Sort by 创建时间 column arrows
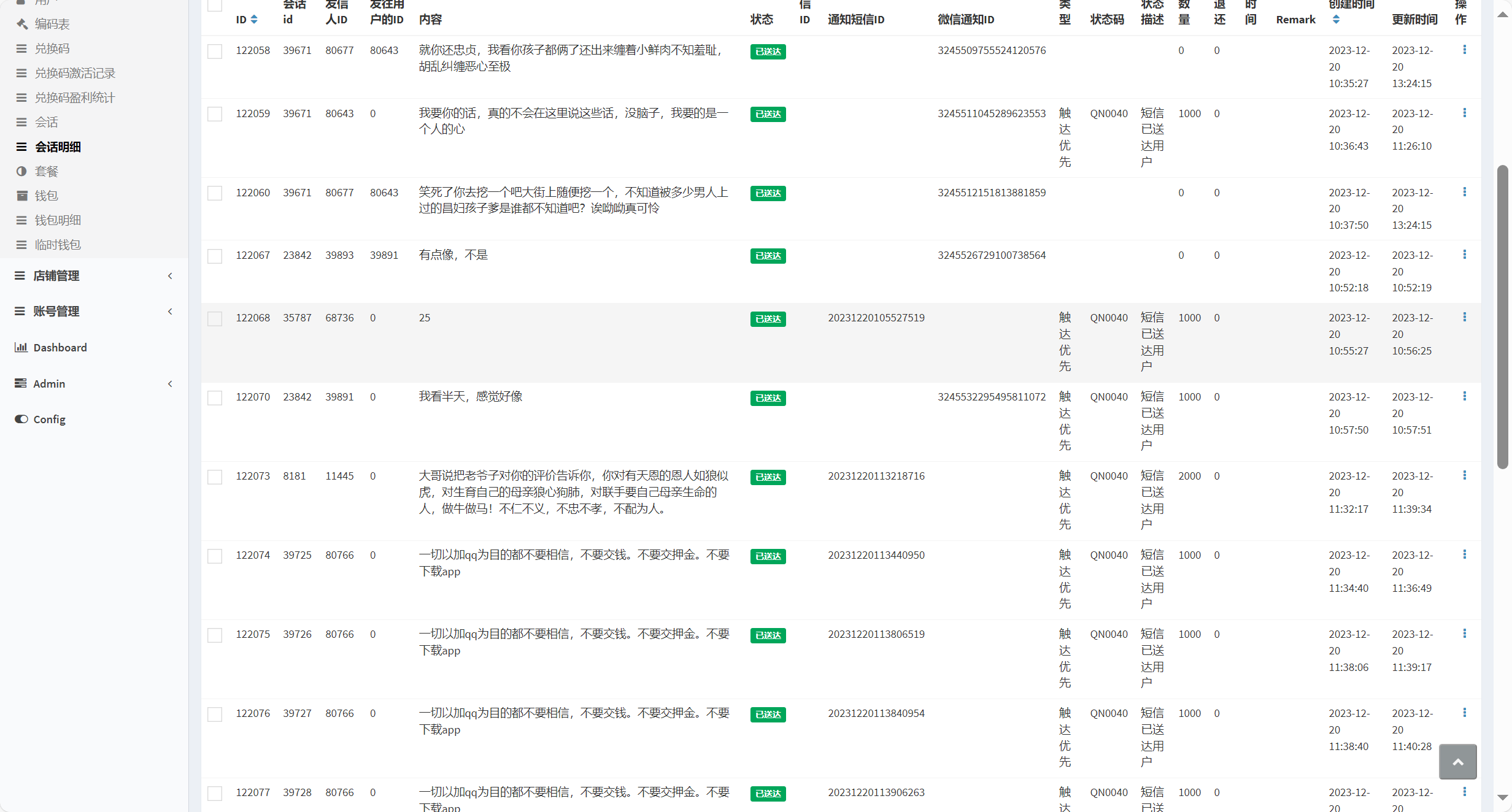1512x812 pixels. (1336, 20)
